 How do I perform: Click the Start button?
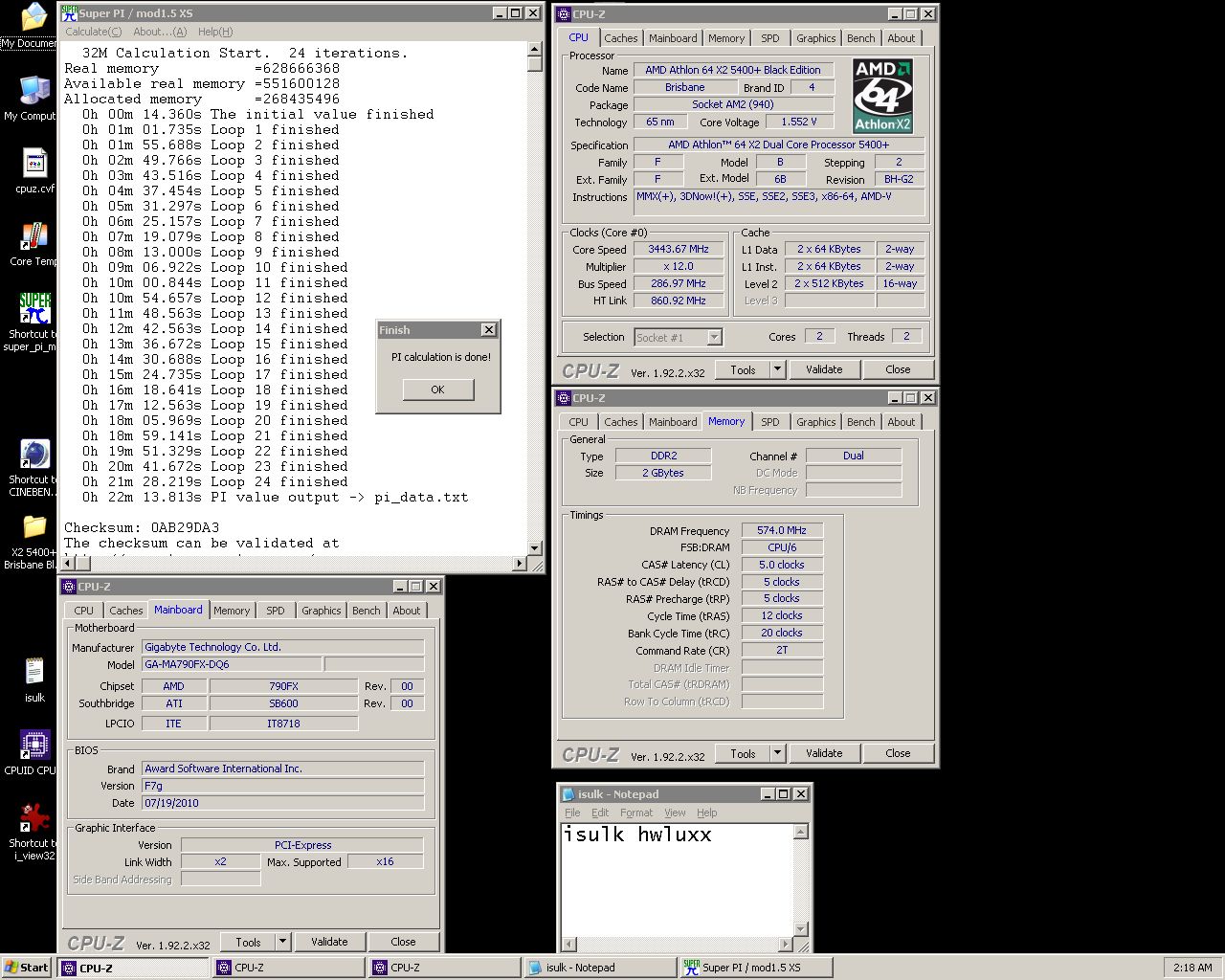click(26, 968)
